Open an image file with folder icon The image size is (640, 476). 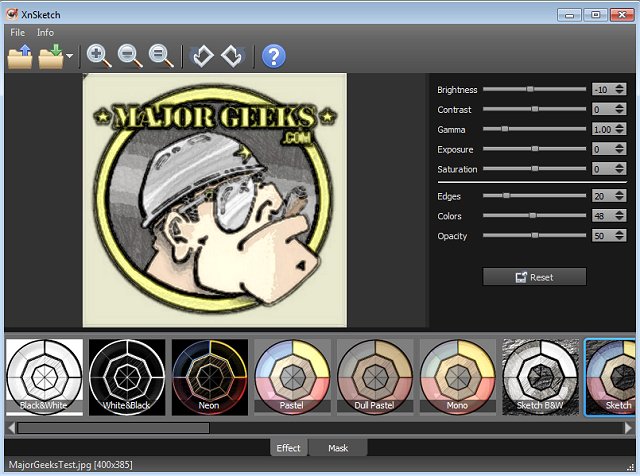[20, 56]
